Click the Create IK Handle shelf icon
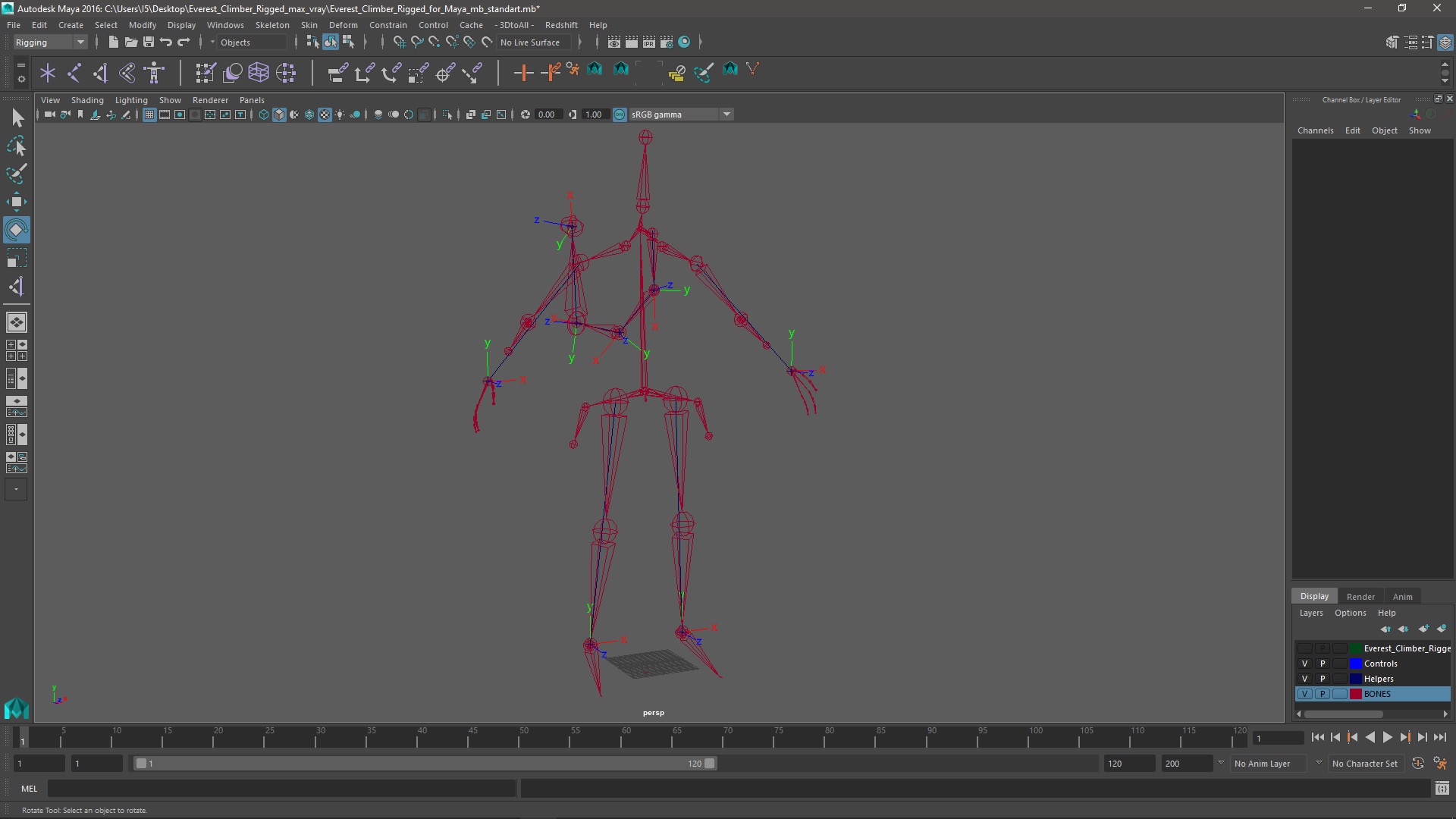The width and height of the screenshot is (1456, 819). (x=101, y=73)
